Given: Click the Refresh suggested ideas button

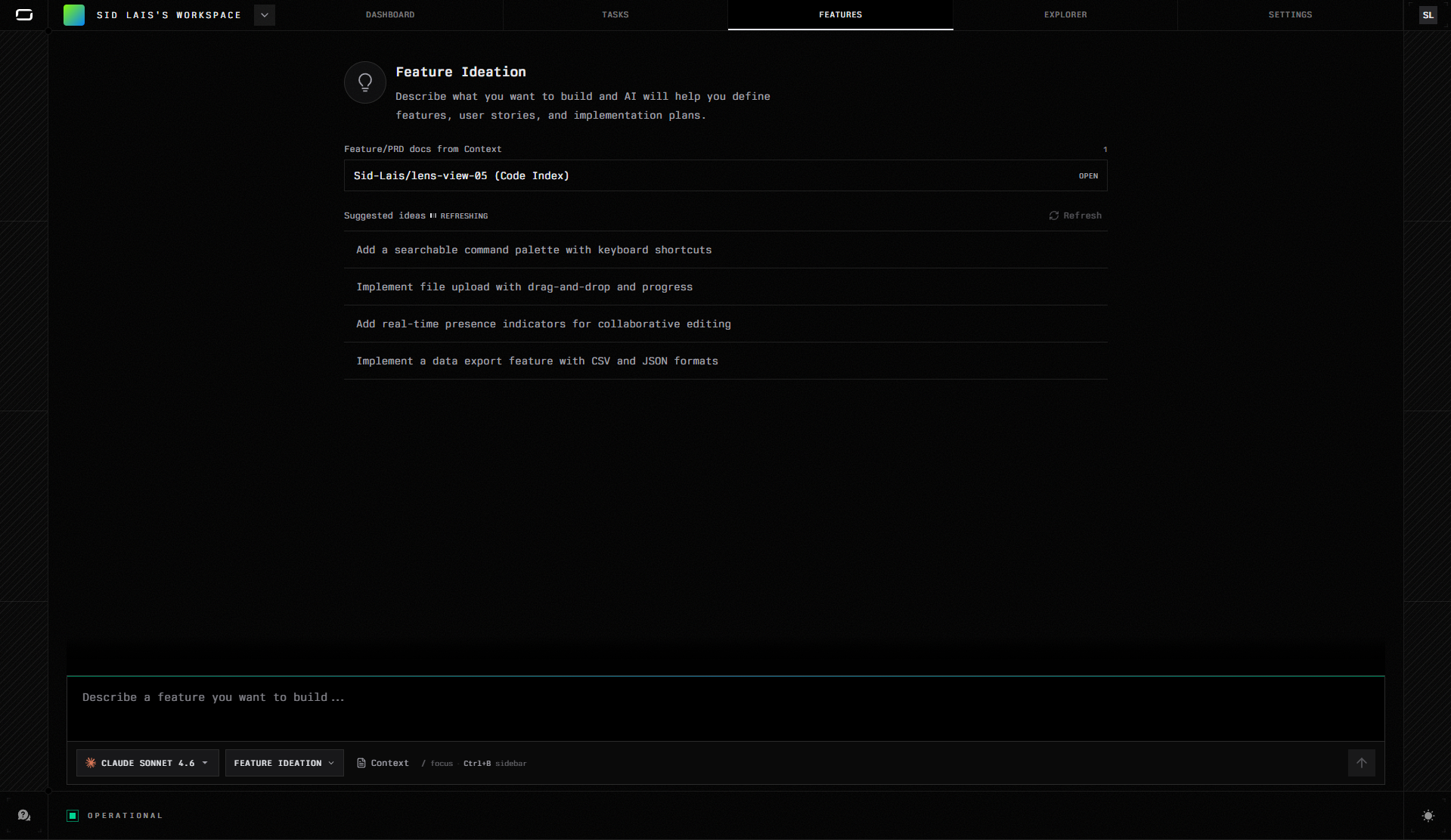Looking at the screenshot, I should coord(1075,215).
